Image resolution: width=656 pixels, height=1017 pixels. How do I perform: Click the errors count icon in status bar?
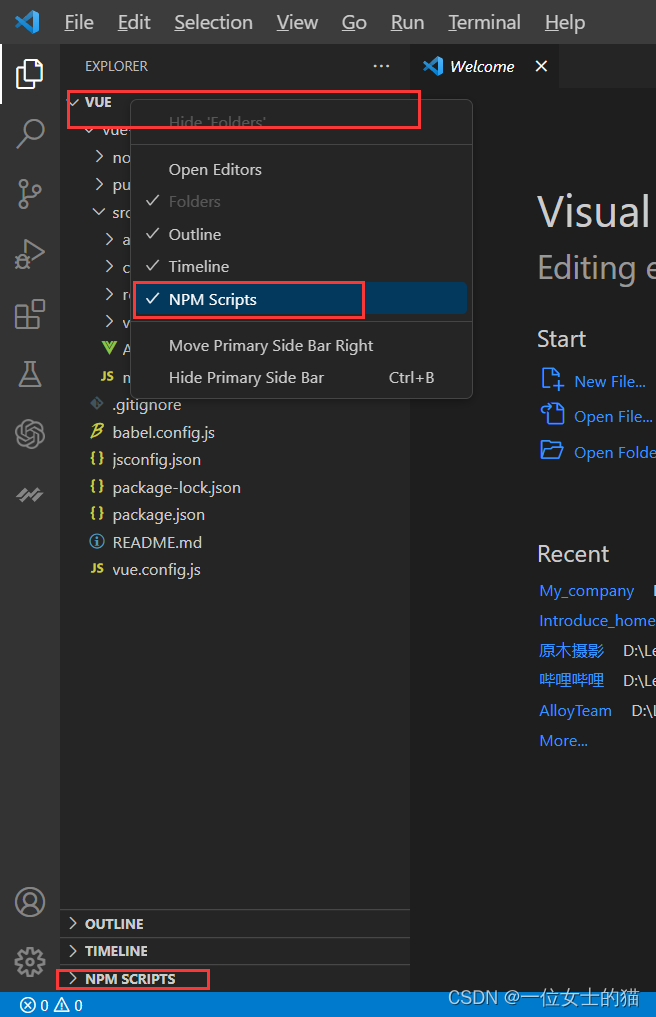[x=28, y=1005]
